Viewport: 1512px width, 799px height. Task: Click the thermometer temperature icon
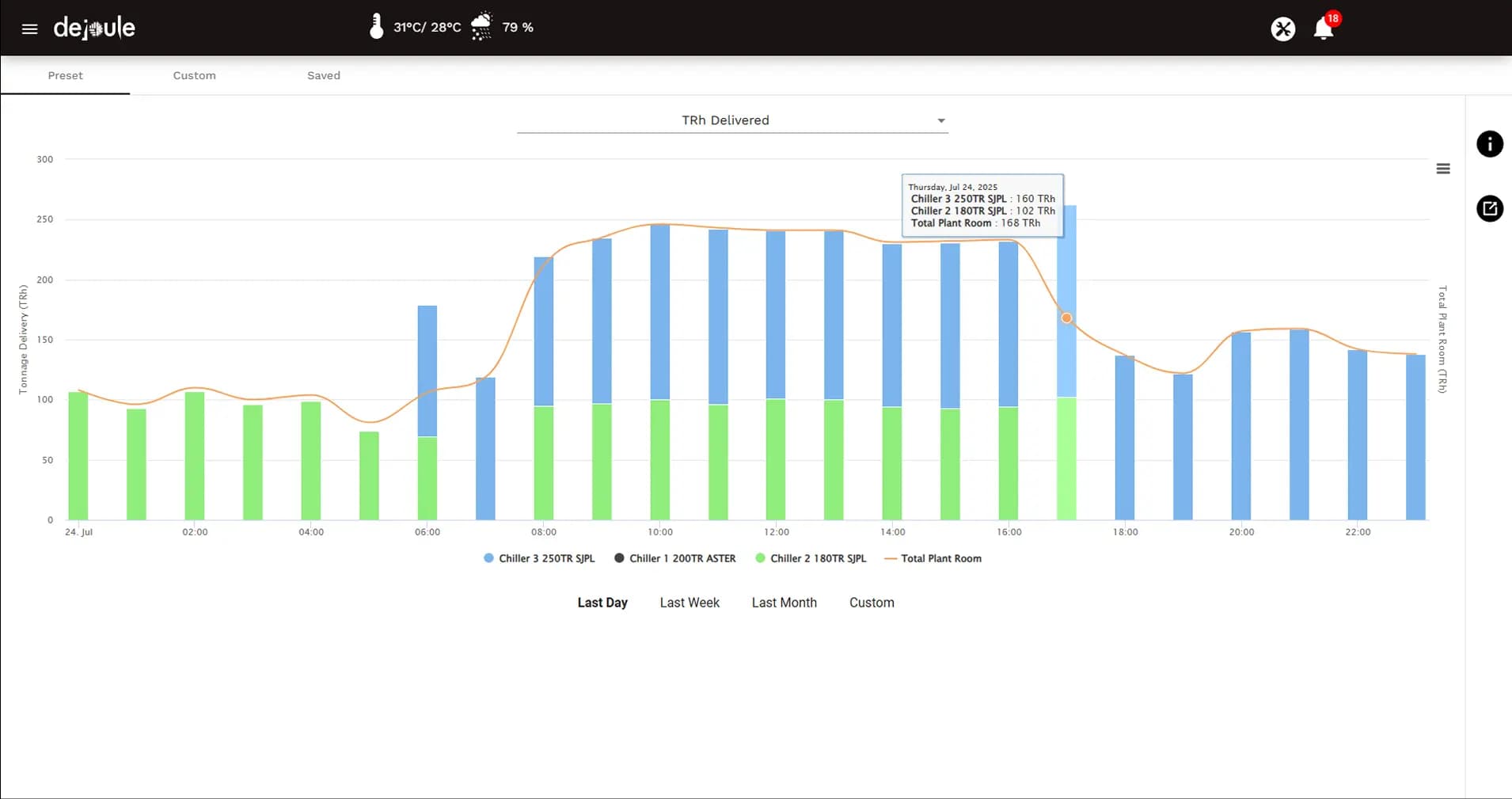(377, 27)
